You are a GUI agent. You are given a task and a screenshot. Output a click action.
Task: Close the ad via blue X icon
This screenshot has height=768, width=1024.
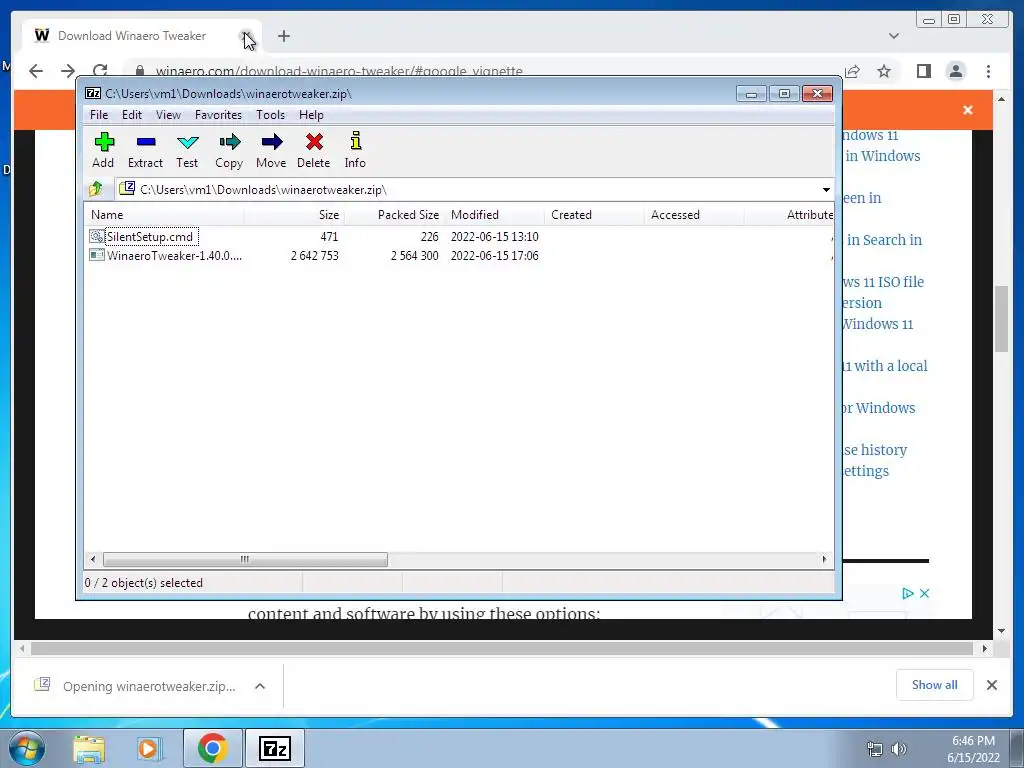pos(924,593)
